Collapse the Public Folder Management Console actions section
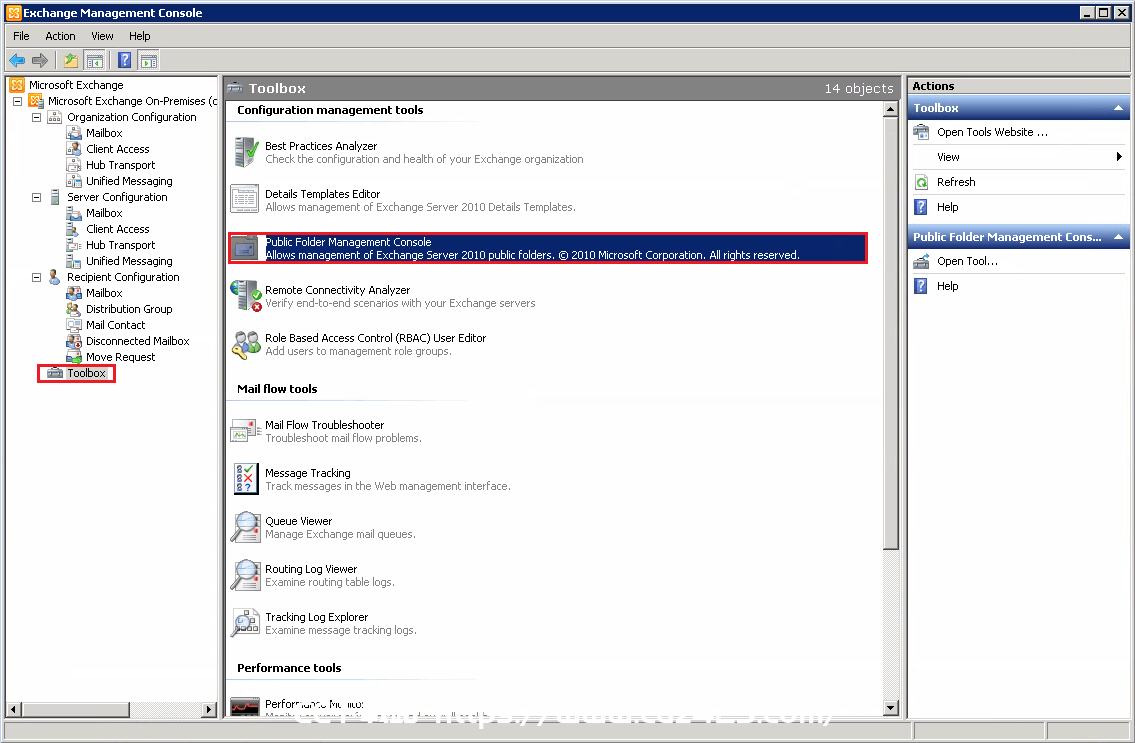Screen dimensions: 1135x743 [1118, 237]
